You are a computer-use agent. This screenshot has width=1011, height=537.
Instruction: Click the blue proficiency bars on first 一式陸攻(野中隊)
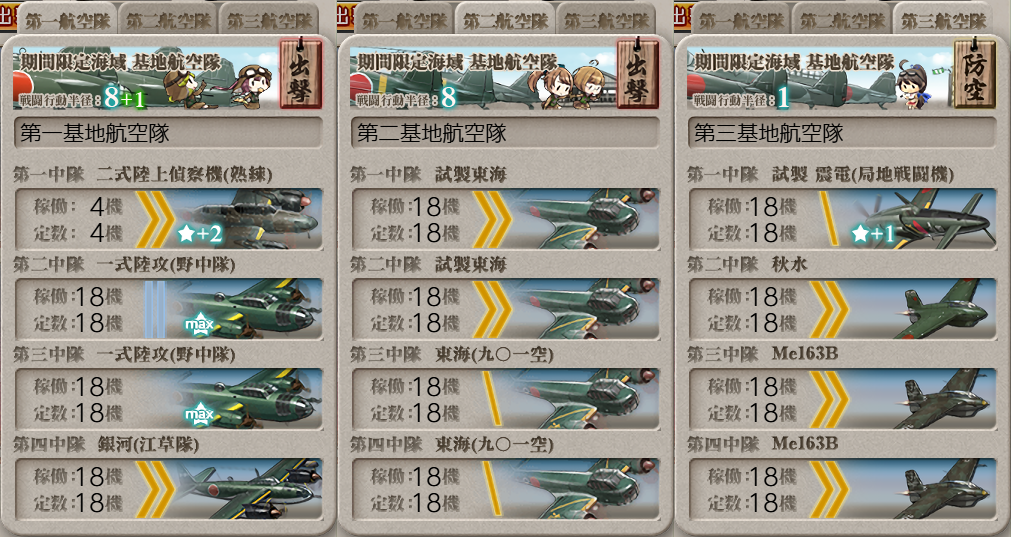pyautogui.click(x=155, y=309)
